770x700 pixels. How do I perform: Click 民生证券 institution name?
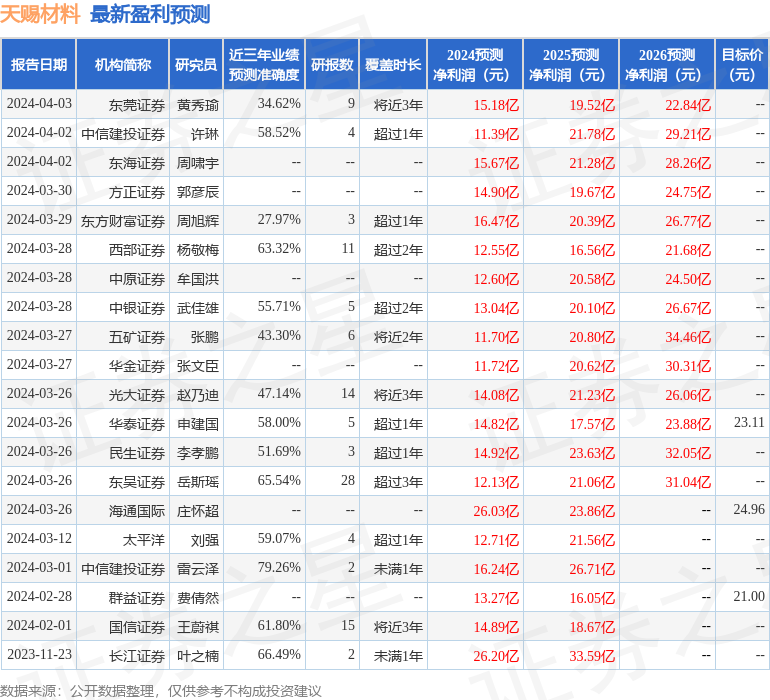[x=137, y=453]
